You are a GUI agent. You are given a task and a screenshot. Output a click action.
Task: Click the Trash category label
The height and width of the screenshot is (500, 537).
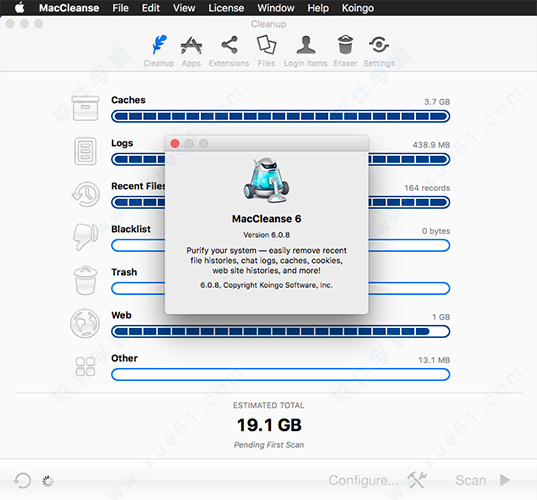[124, 272]
